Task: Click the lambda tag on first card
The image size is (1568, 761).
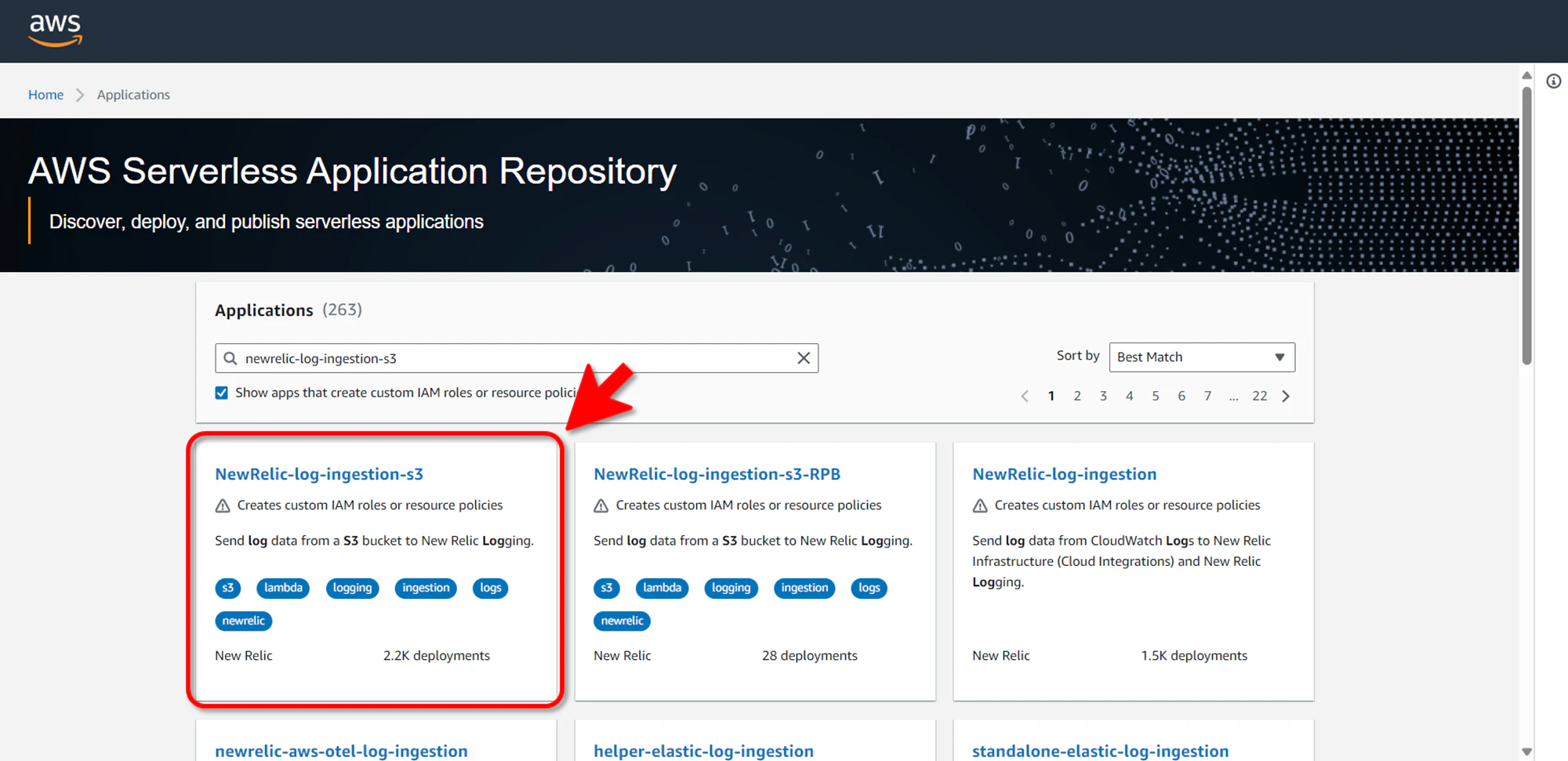Action: click(283, 588)
